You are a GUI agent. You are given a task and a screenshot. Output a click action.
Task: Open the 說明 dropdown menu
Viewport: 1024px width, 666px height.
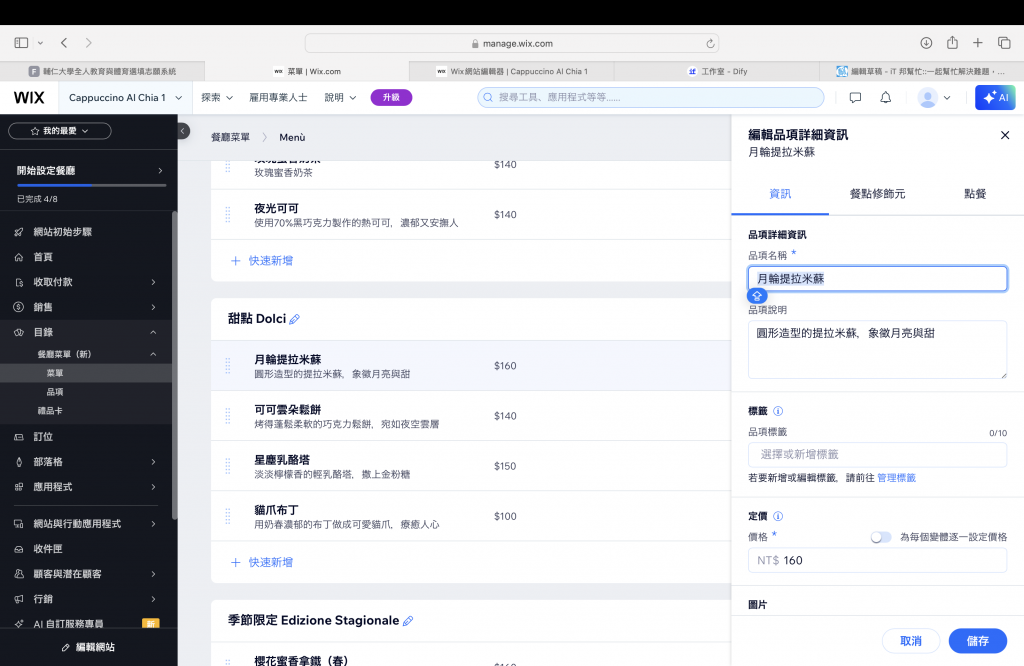[340, 97]
